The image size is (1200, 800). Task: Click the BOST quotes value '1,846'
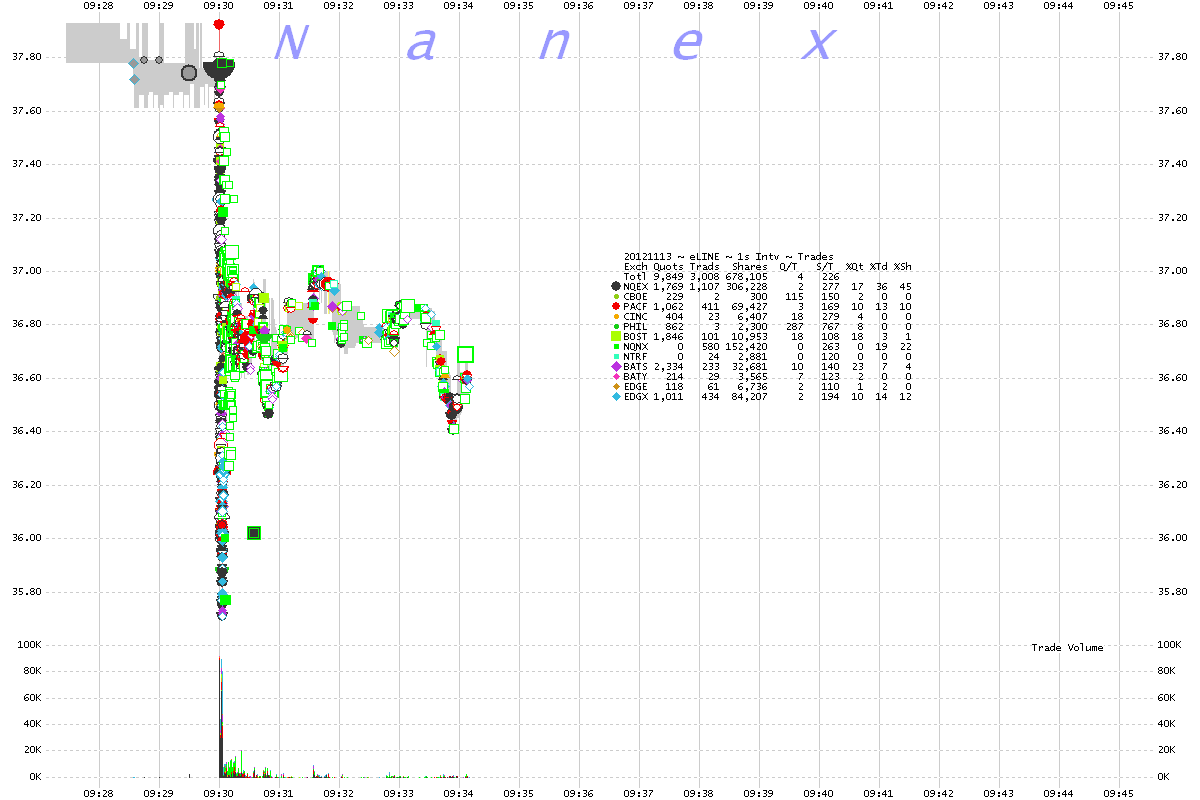click(668, 336)
